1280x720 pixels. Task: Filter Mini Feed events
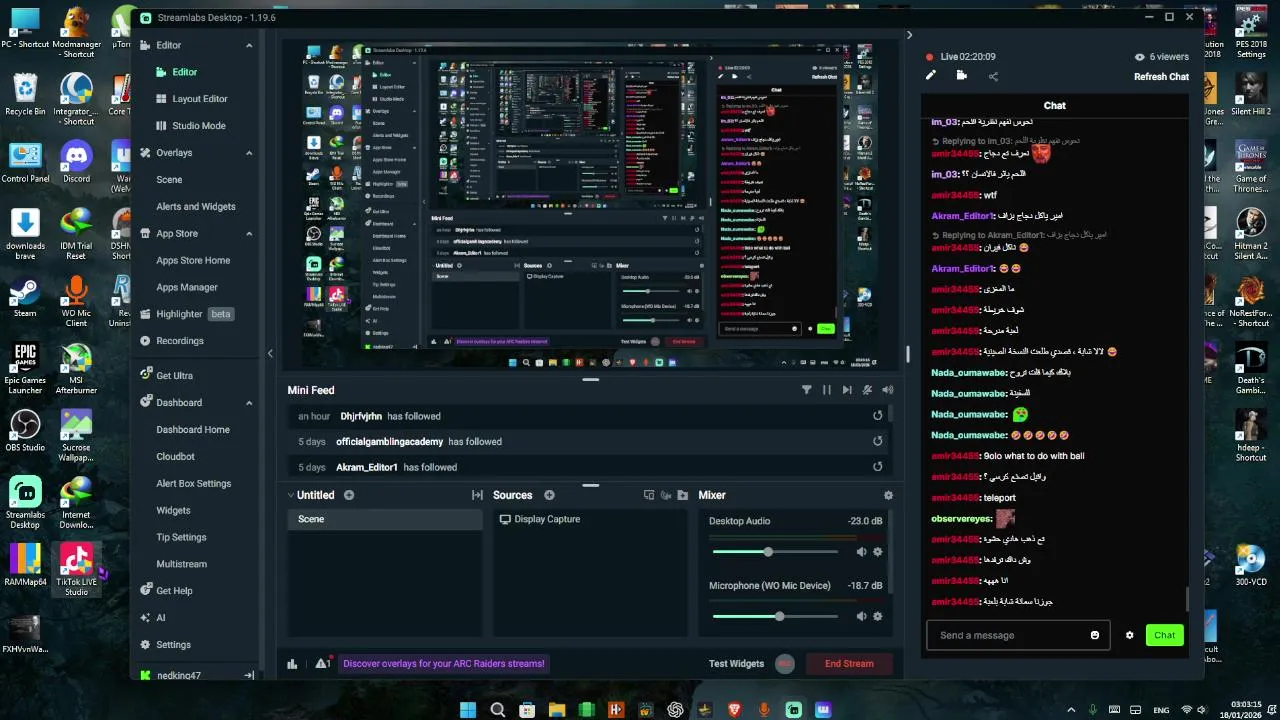pyautogui.click(x=806, y=390)
